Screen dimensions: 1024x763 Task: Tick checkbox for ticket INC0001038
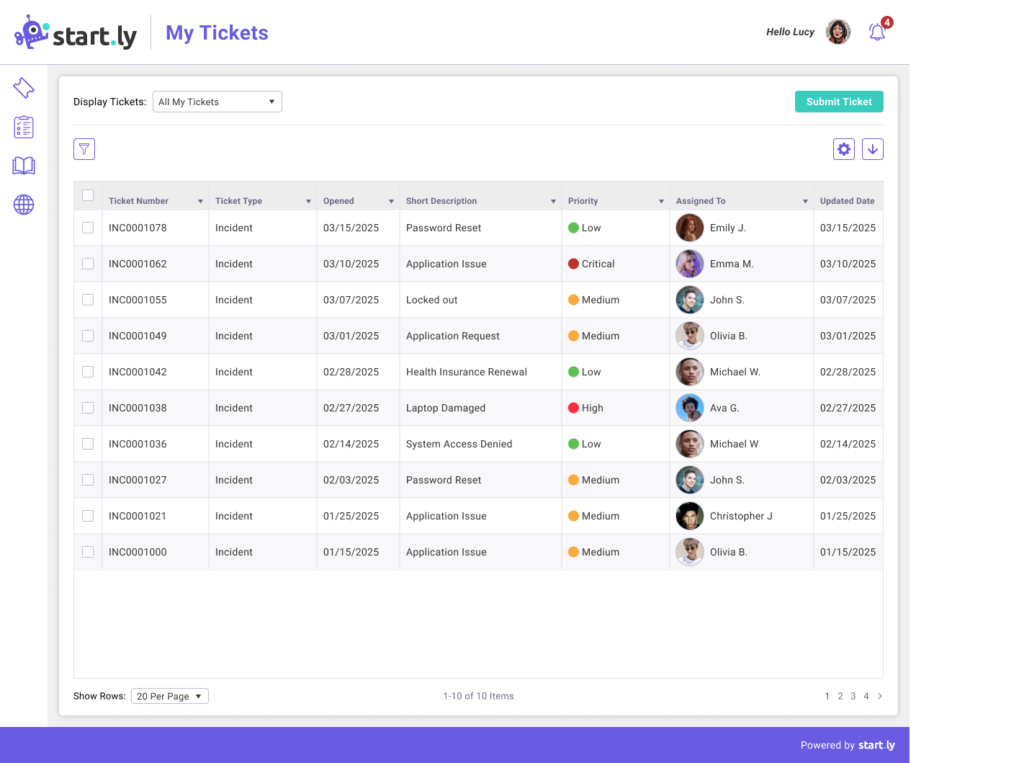tap(88, 408)
